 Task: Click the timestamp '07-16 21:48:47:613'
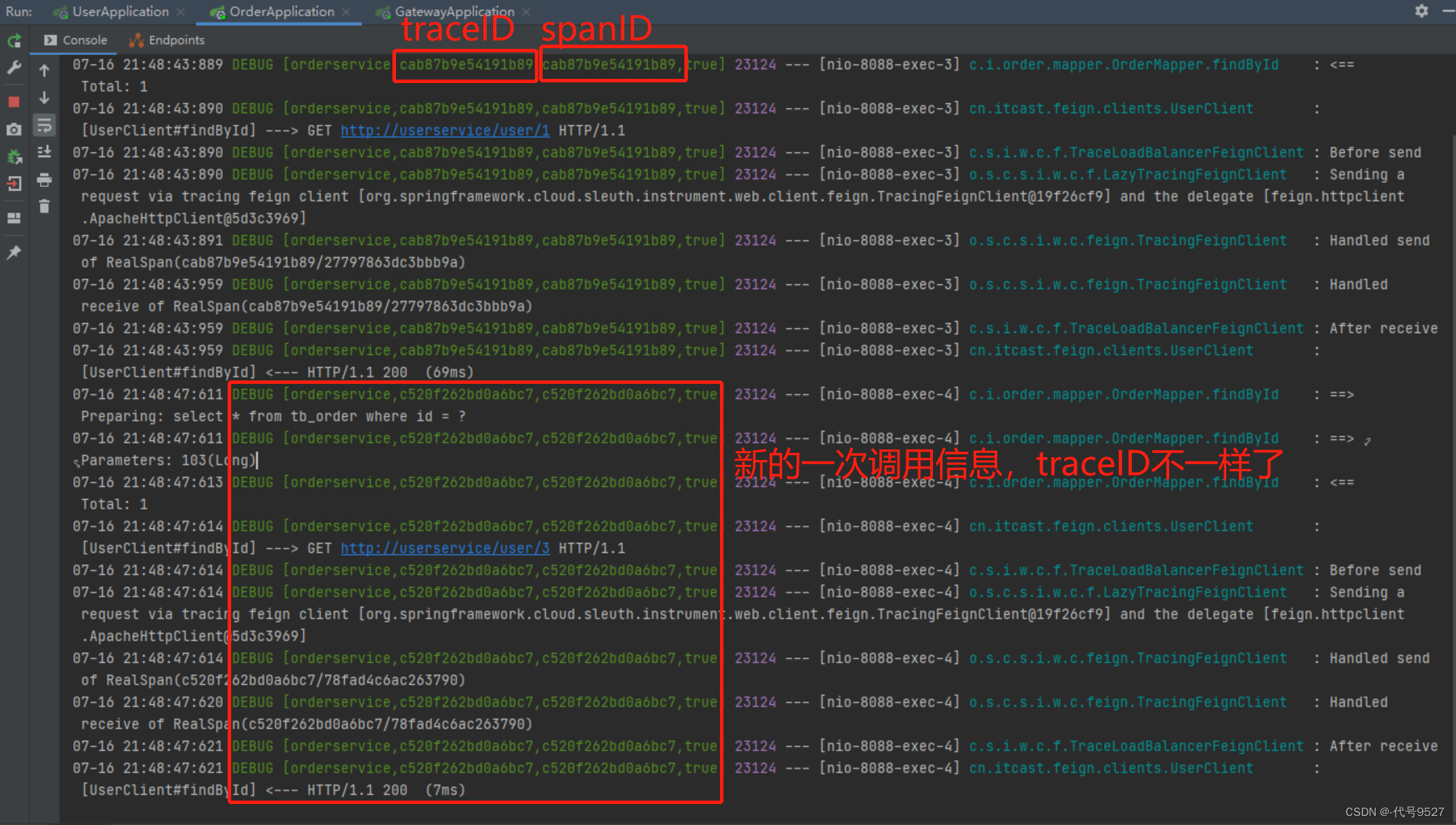(147, 482)
